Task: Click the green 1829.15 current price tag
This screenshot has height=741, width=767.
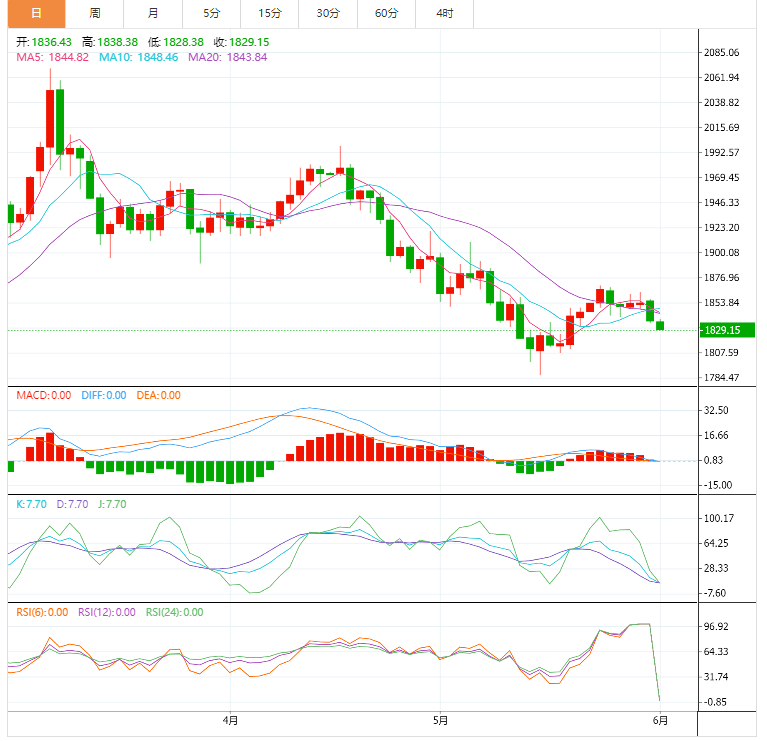Action: (x=727, y=330)
